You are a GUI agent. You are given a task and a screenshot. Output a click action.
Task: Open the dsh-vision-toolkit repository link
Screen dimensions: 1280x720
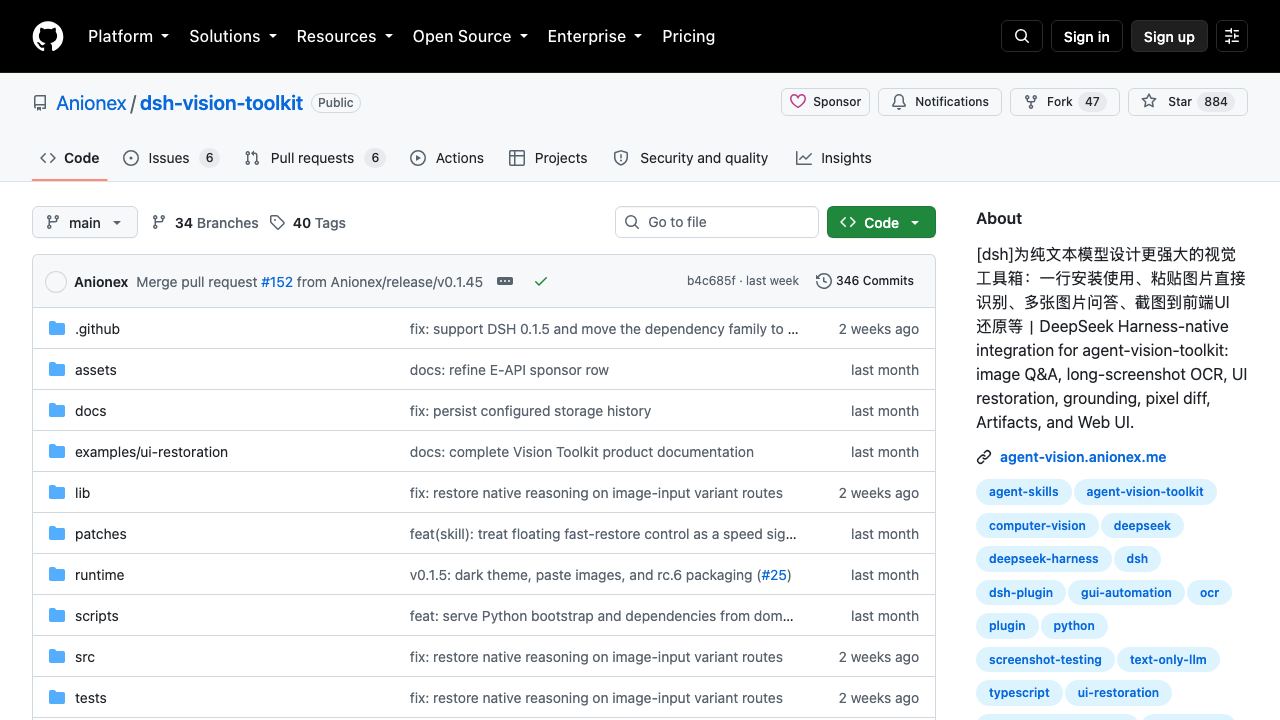221,103
